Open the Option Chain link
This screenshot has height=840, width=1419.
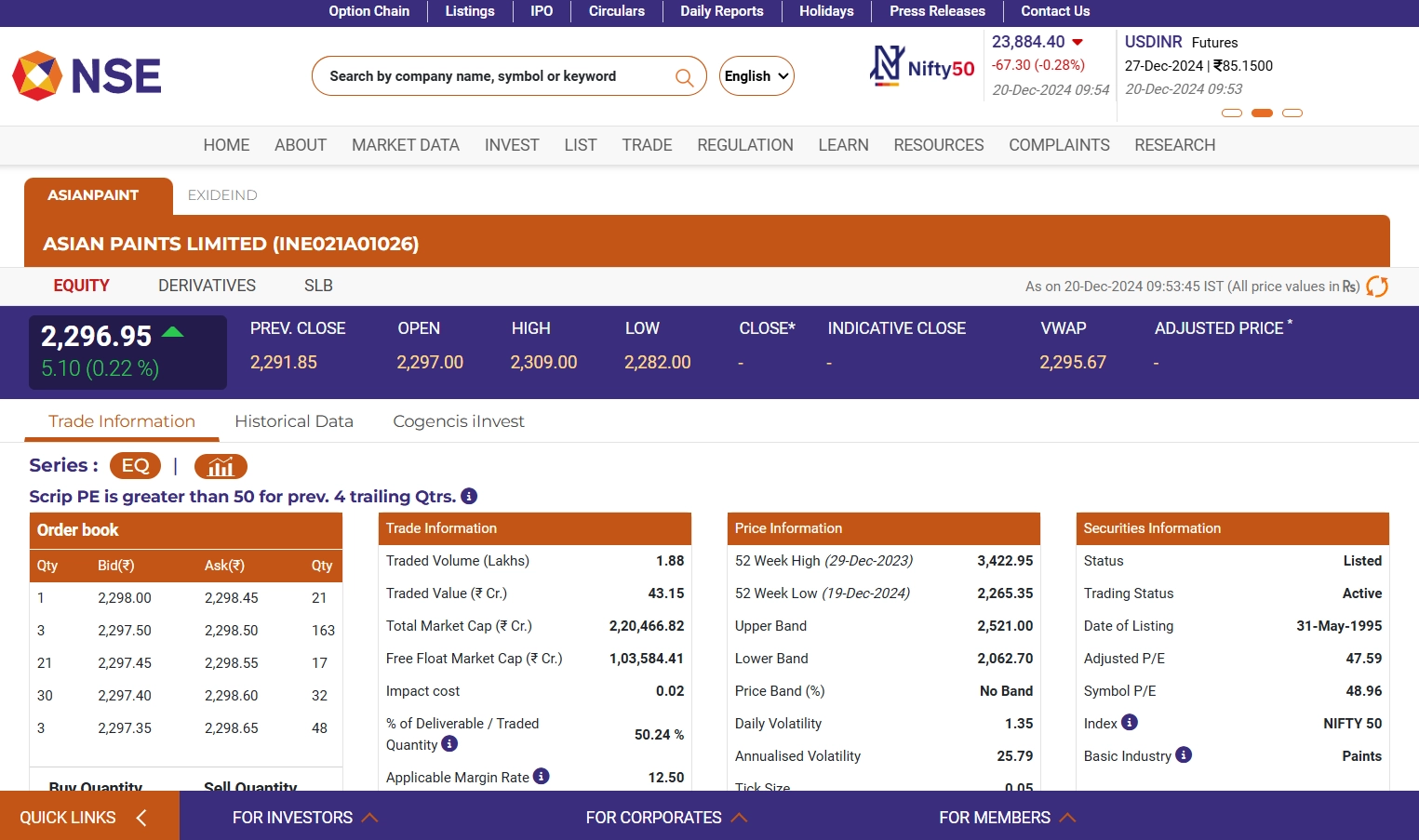coord(368,11)
